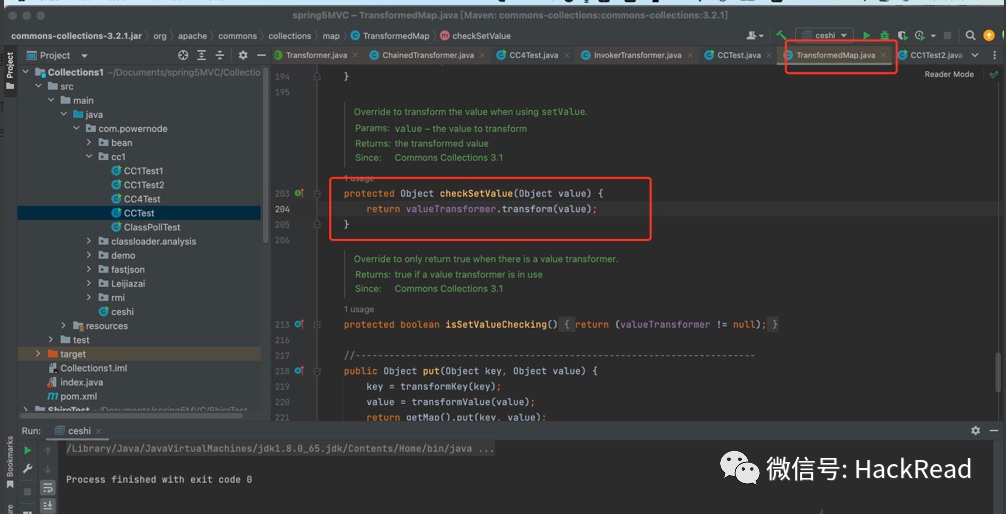
Task: Expand the demo package
Action: (x=89, y=255)
